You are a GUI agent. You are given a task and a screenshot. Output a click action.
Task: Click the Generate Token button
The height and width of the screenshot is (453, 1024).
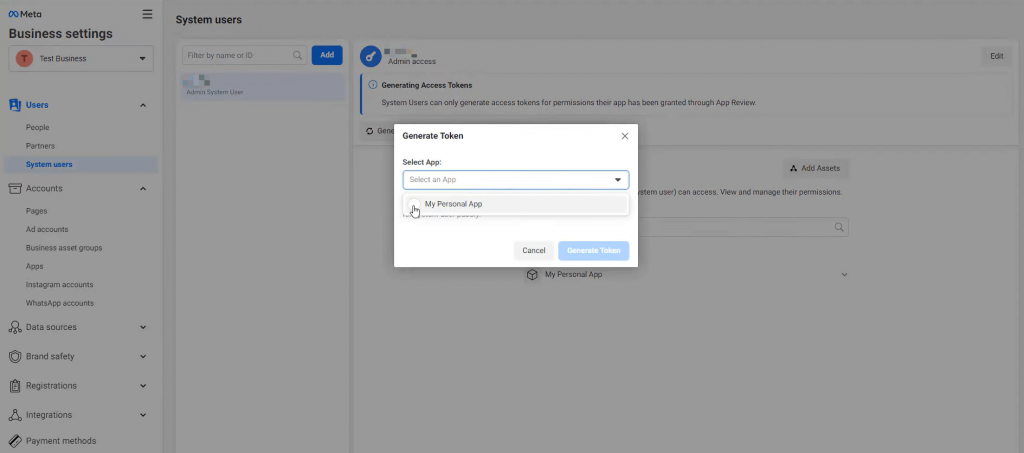pyautogui.click(x=593, y=251)
